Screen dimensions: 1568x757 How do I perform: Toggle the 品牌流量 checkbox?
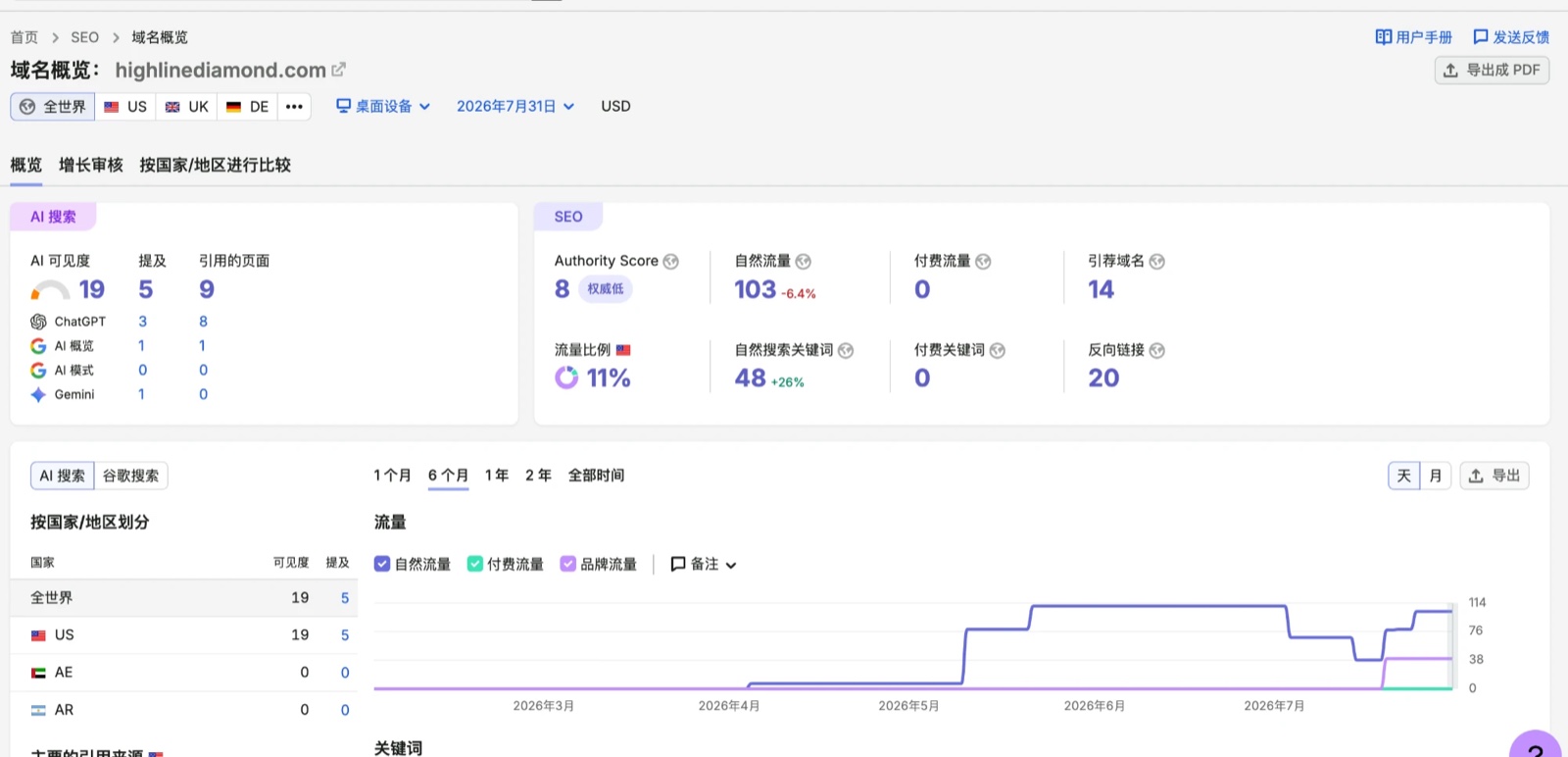click(x=567, y=564)
